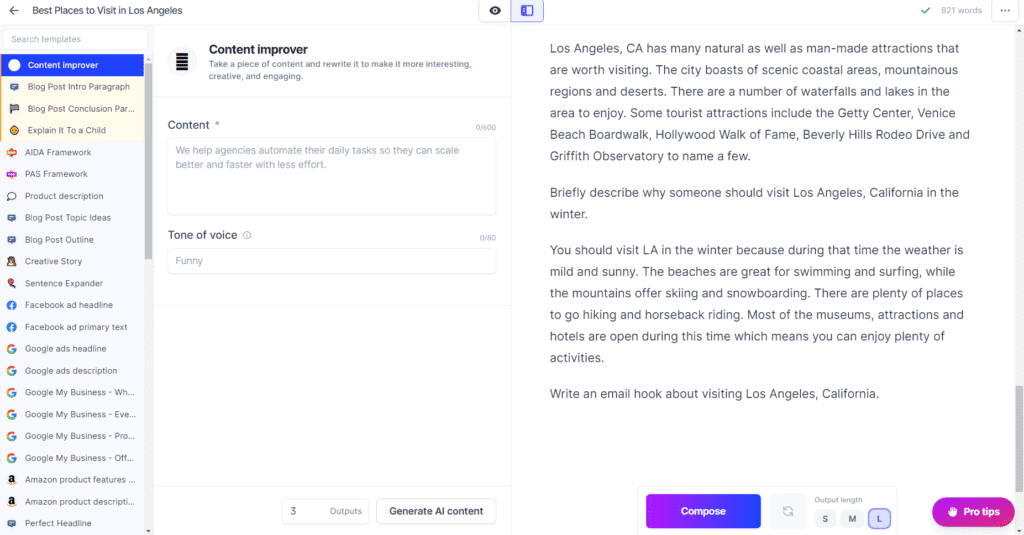This screenshot has height=535, width=1024.
Task: Click Generate AI content button
Action: point(436,511)
